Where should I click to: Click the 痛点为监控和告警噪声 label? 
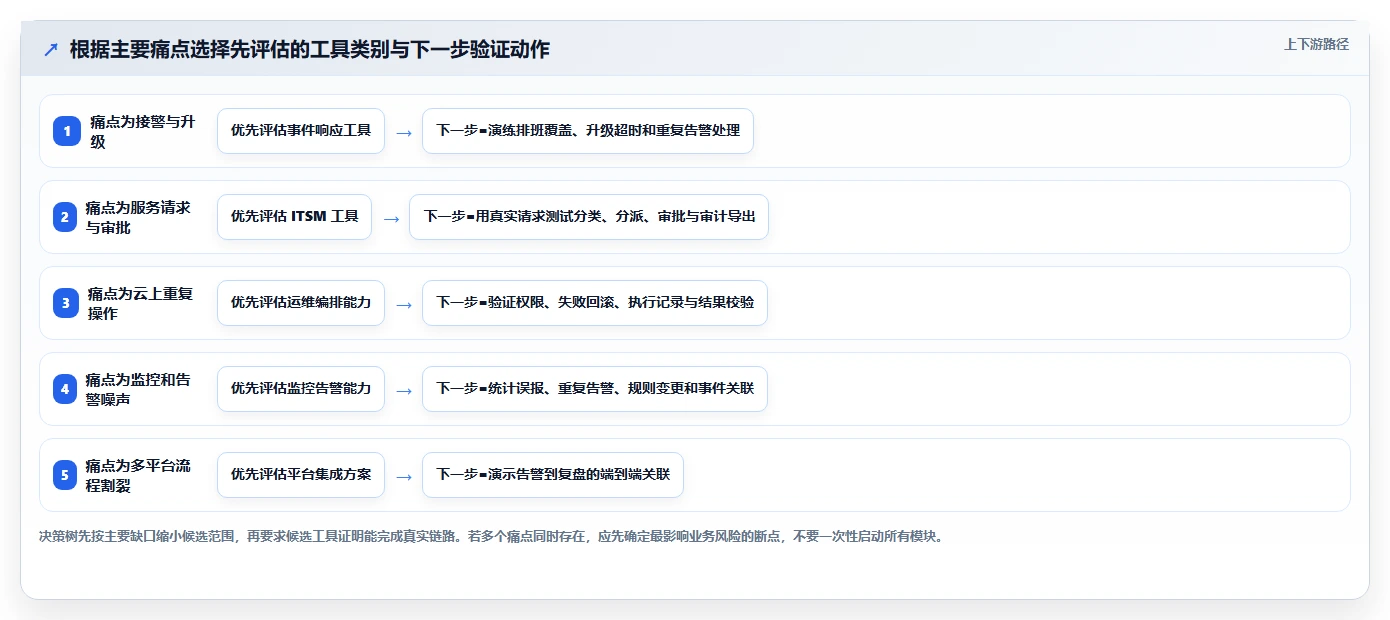pyautogui.click(x=139, y=389)
